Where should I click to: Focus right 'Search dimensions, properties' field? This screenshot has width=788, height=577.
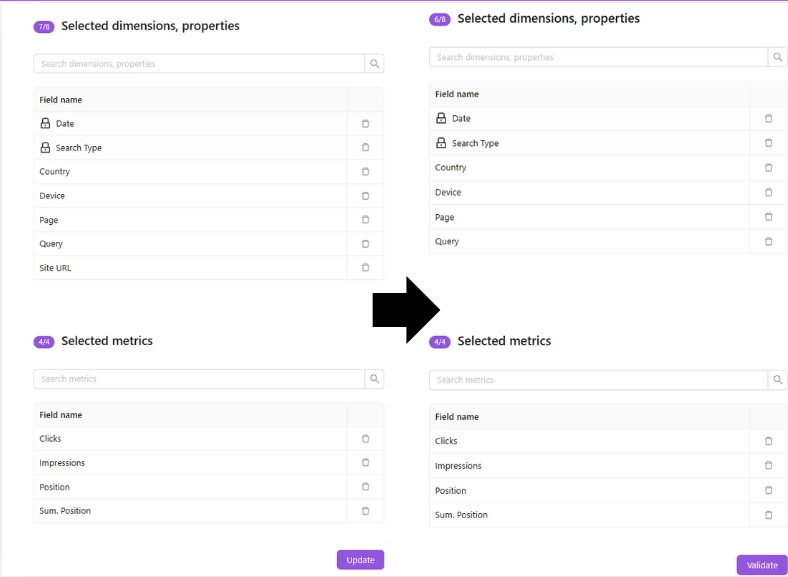599,57
